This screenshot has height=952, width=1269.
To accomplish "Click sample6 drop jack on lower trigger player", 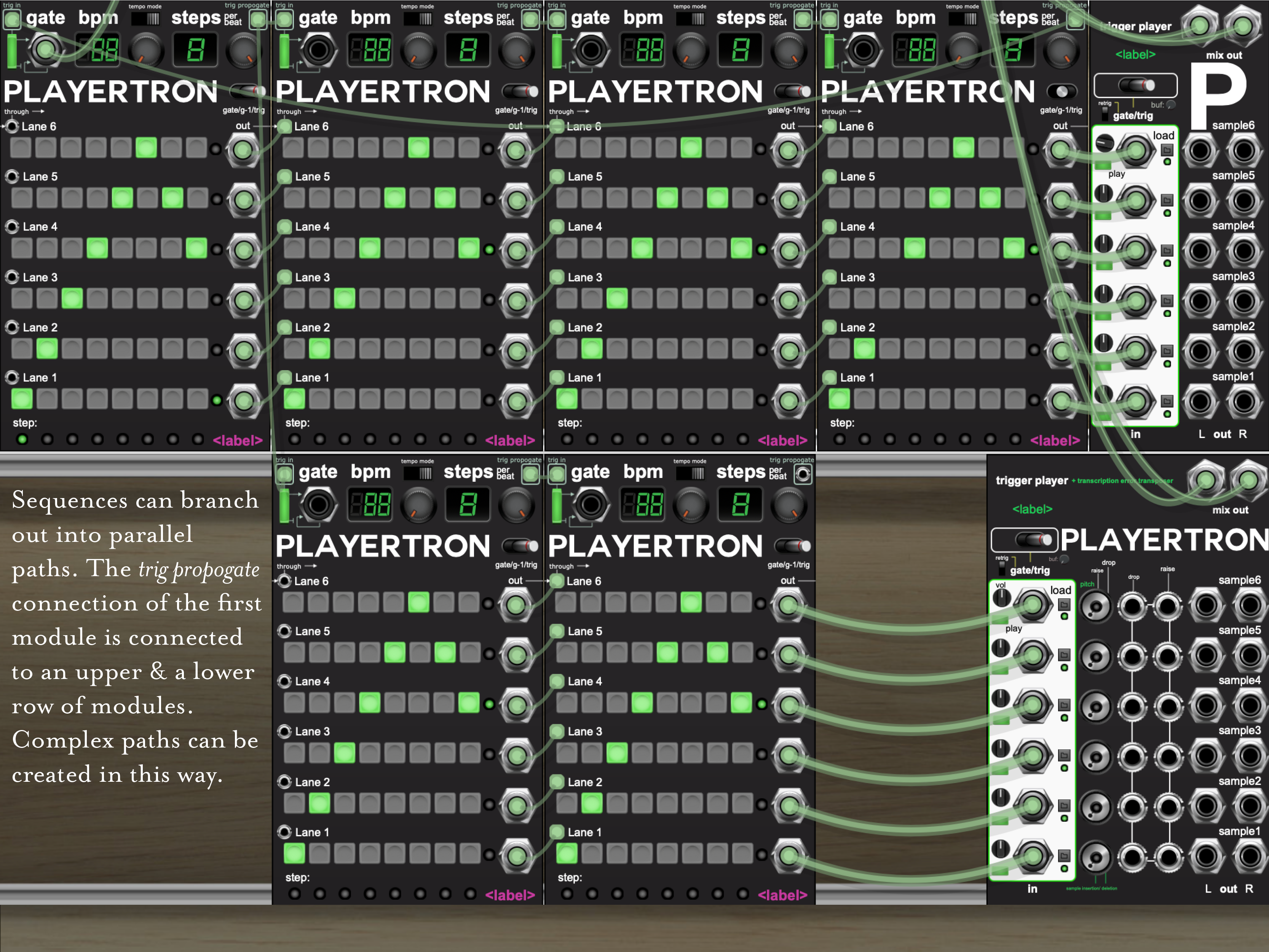I will 1132,606.
